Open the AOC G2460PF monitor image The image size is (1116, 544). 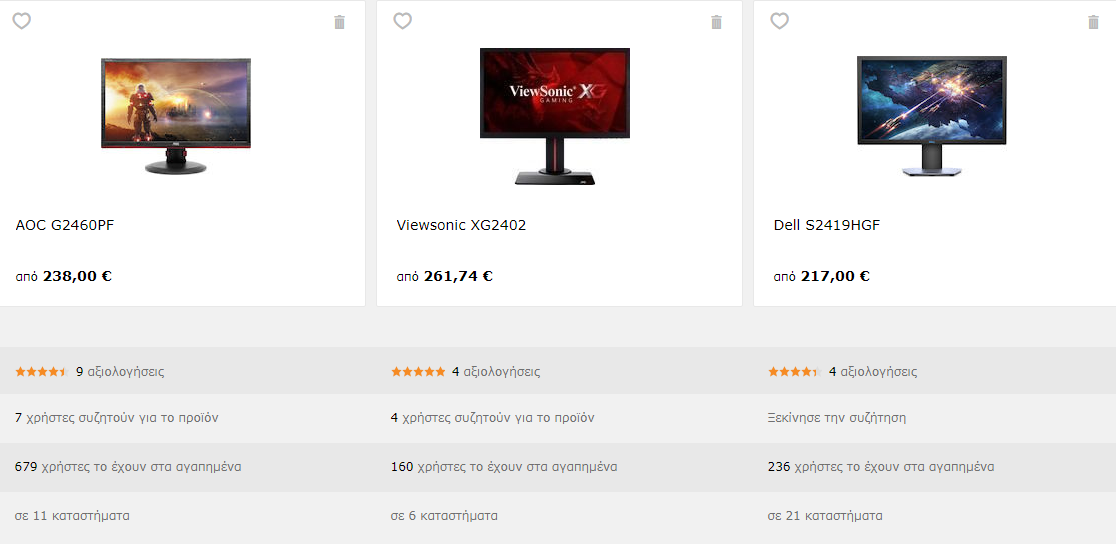point(176,116)
